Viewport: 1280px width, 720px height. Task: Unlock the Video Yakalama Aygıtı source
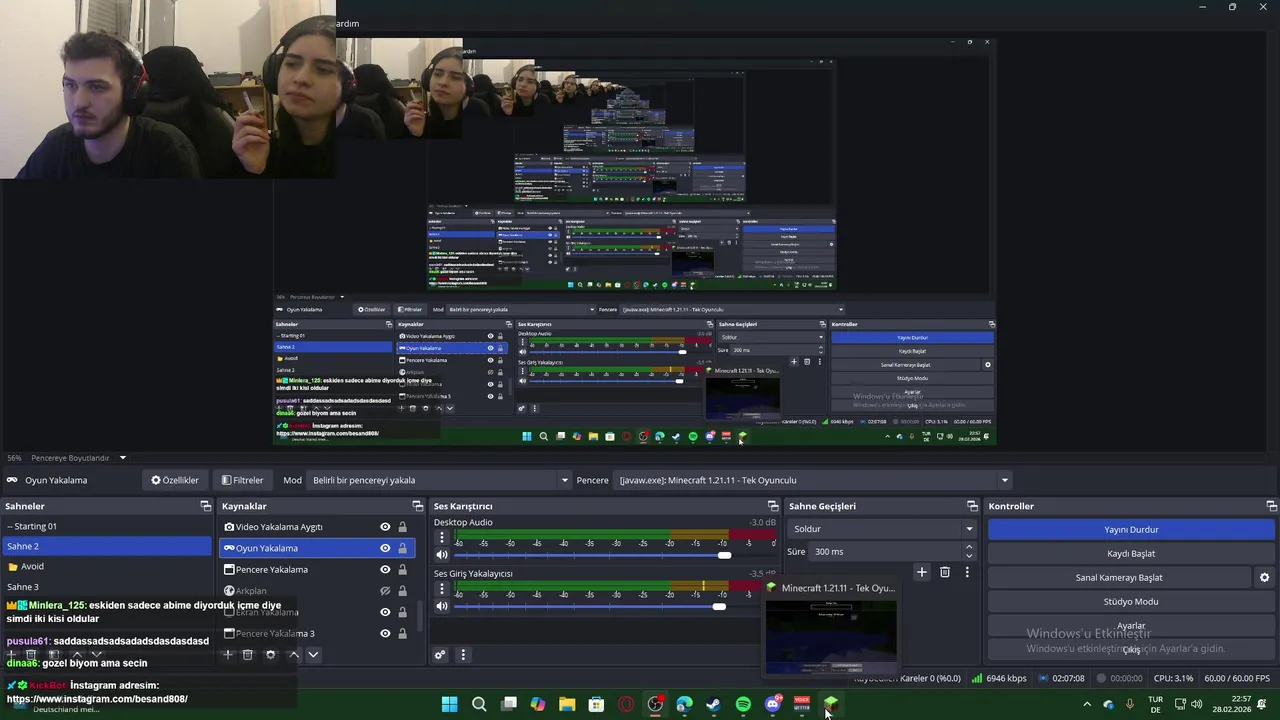[x=402, y=527]
